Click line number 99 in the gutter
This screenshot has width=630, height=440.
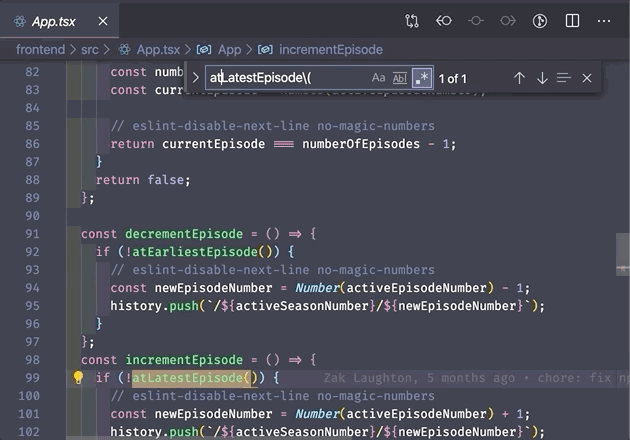[x=32, y=378]
